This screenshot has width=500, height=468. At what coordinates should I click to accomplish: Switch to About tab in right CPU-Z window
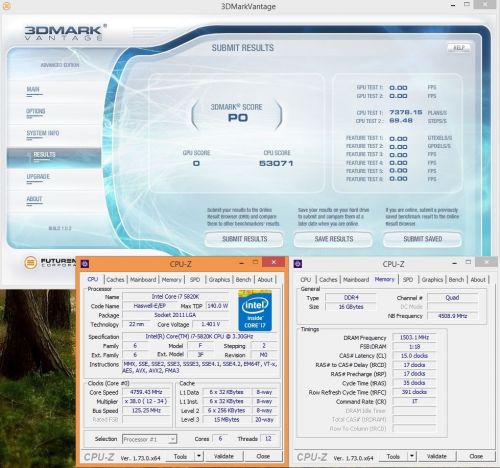tap(478, 280)
